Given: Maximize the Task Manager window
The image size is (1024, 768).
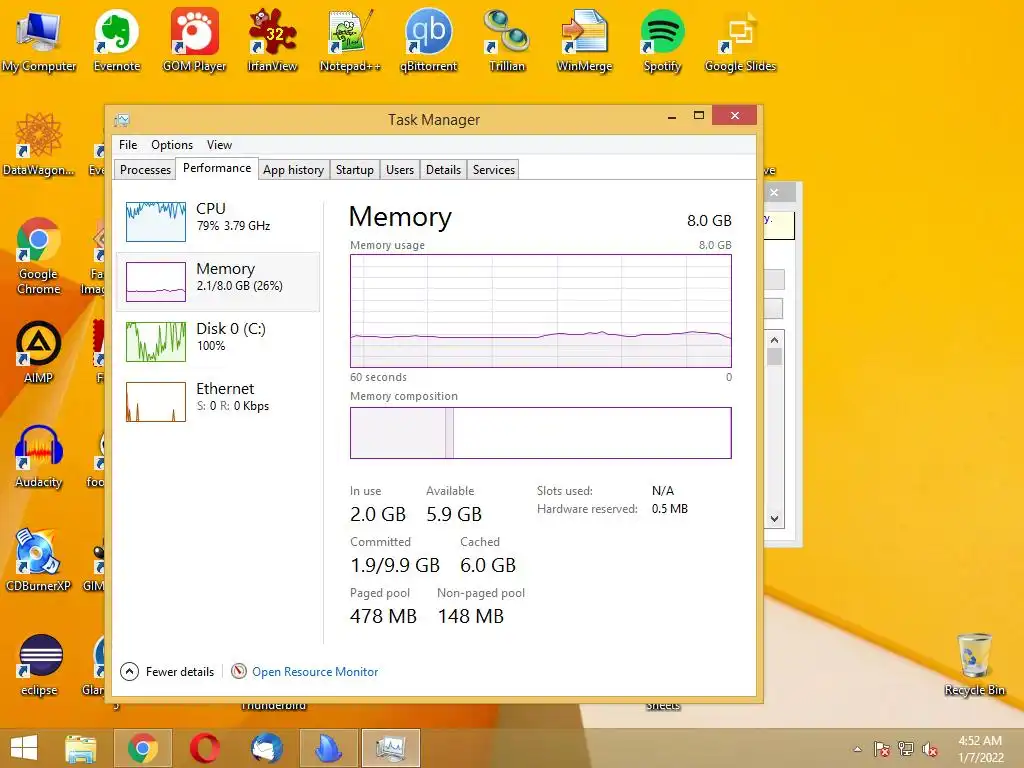Looking at the screenshot, I should click(699, 116).
